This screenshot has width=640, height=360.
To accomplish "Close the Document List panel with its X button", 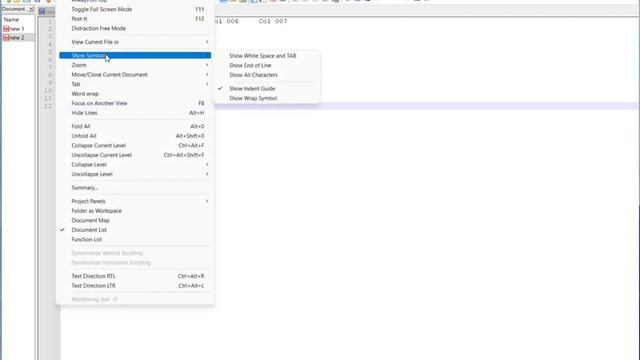I will [31, 9].
